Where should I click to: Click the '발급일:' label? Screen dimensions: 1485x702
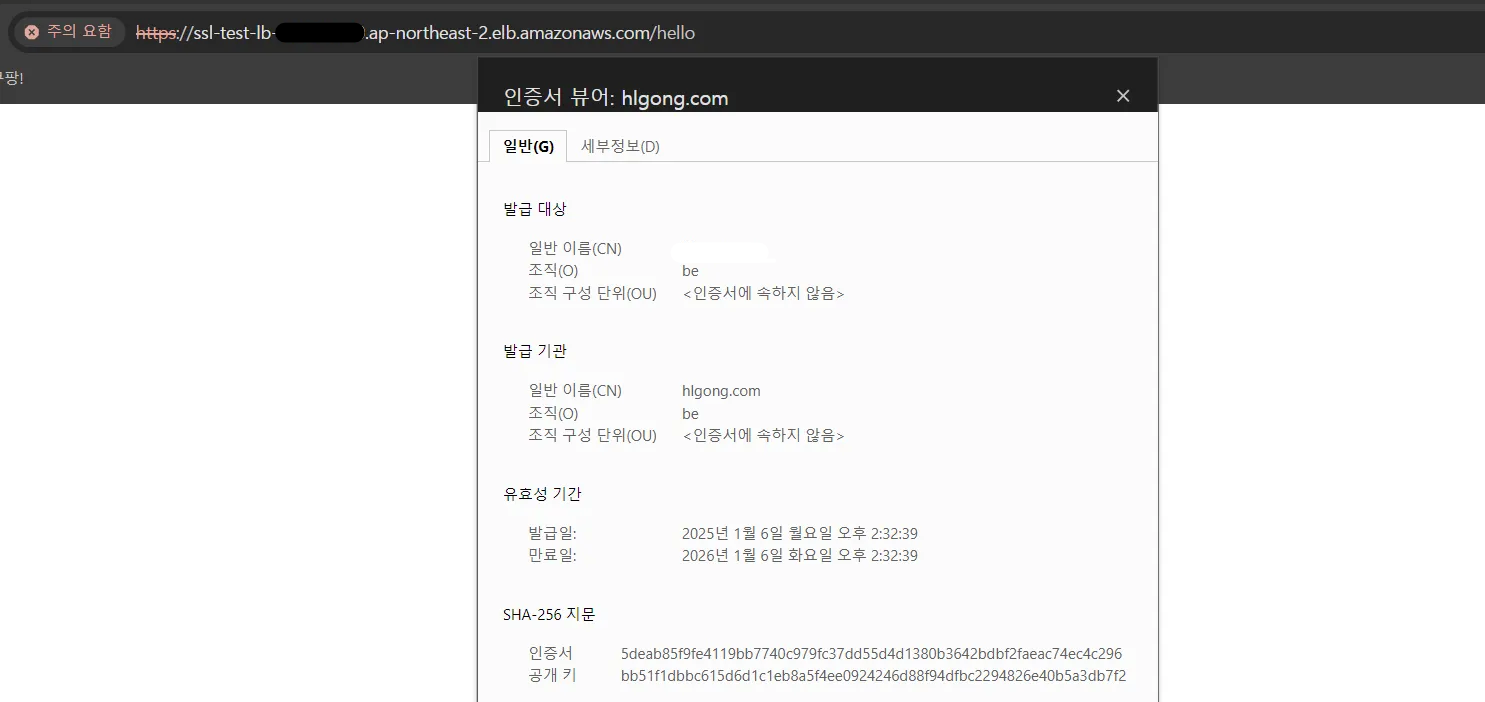tap(552, 534)
